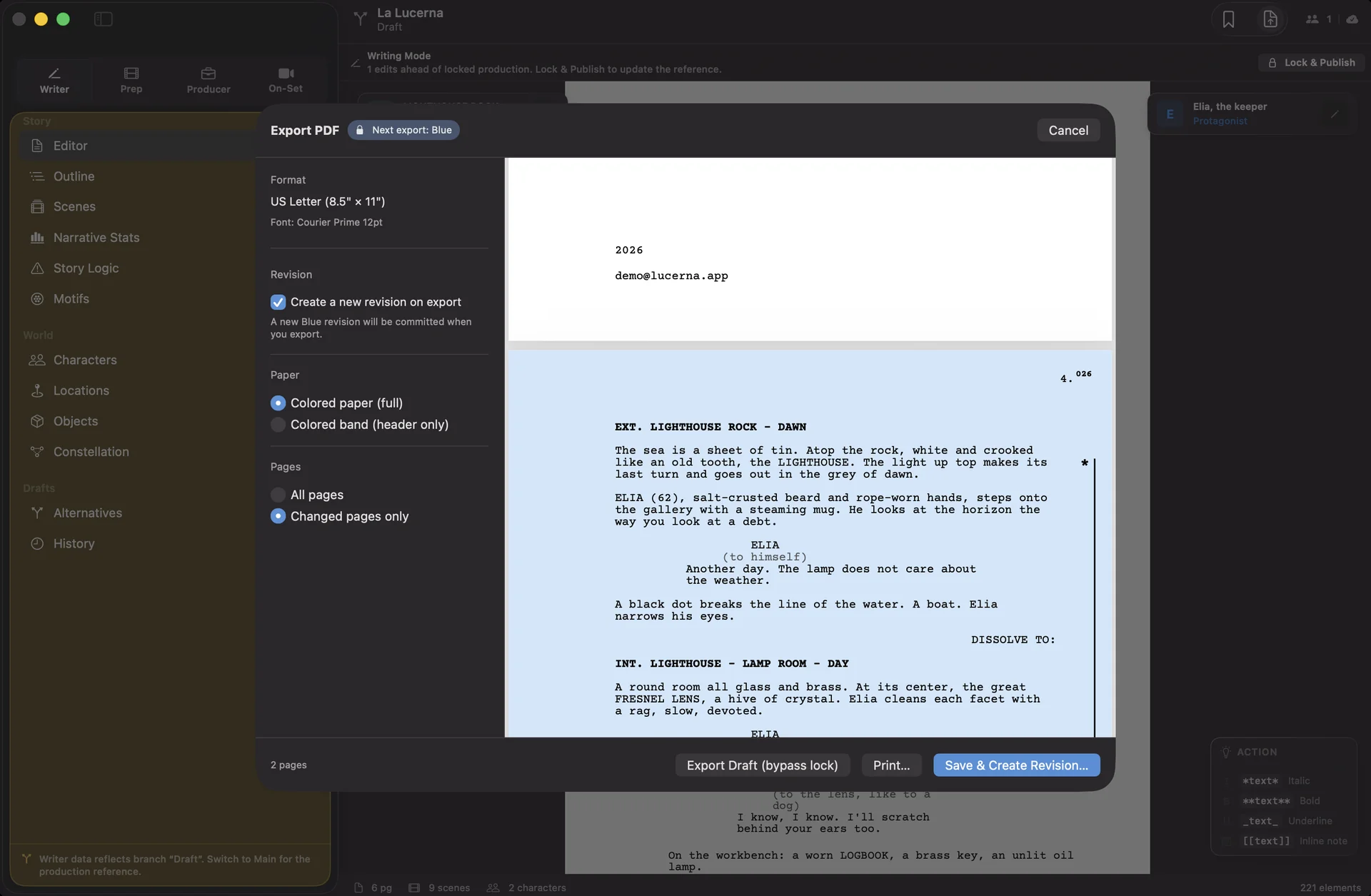Open the collaborators people icon
This screenshot has width=1371, height=896.
click(1312, 19)
